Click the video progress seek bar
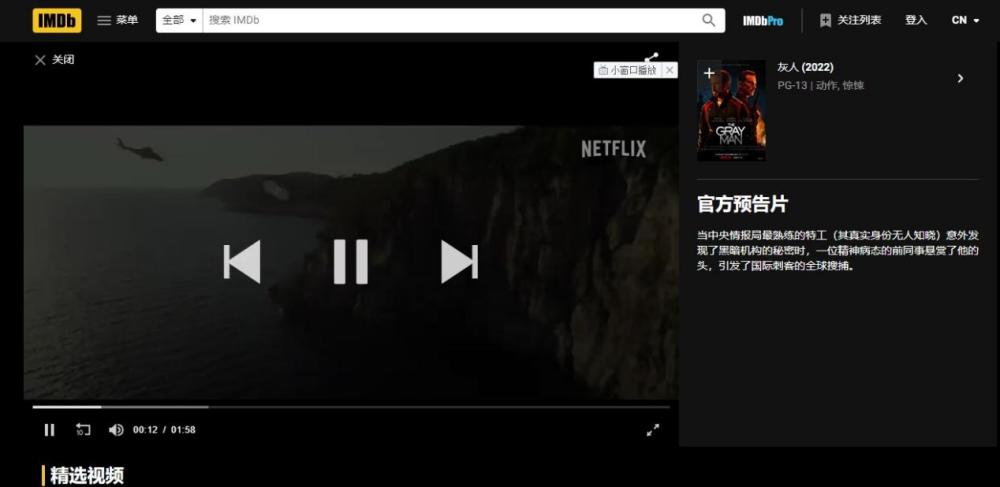1000x487 pixels. point(350,407)
